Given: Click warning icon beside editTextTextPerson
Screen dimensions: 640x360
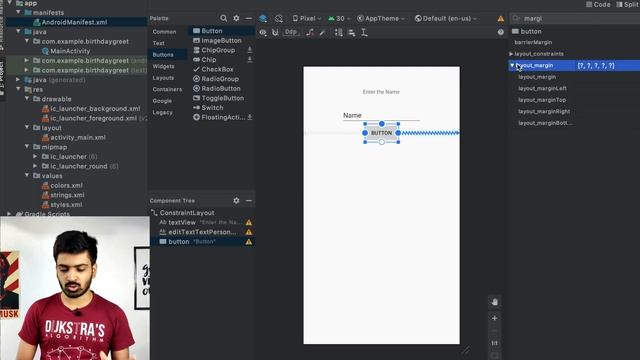Looking at the screenshot, I should click(x=249, y=232).
